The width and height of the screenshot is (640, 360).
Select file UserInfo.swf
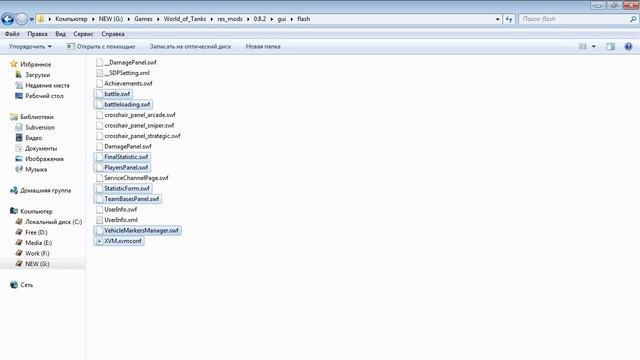tap(117, 209)
